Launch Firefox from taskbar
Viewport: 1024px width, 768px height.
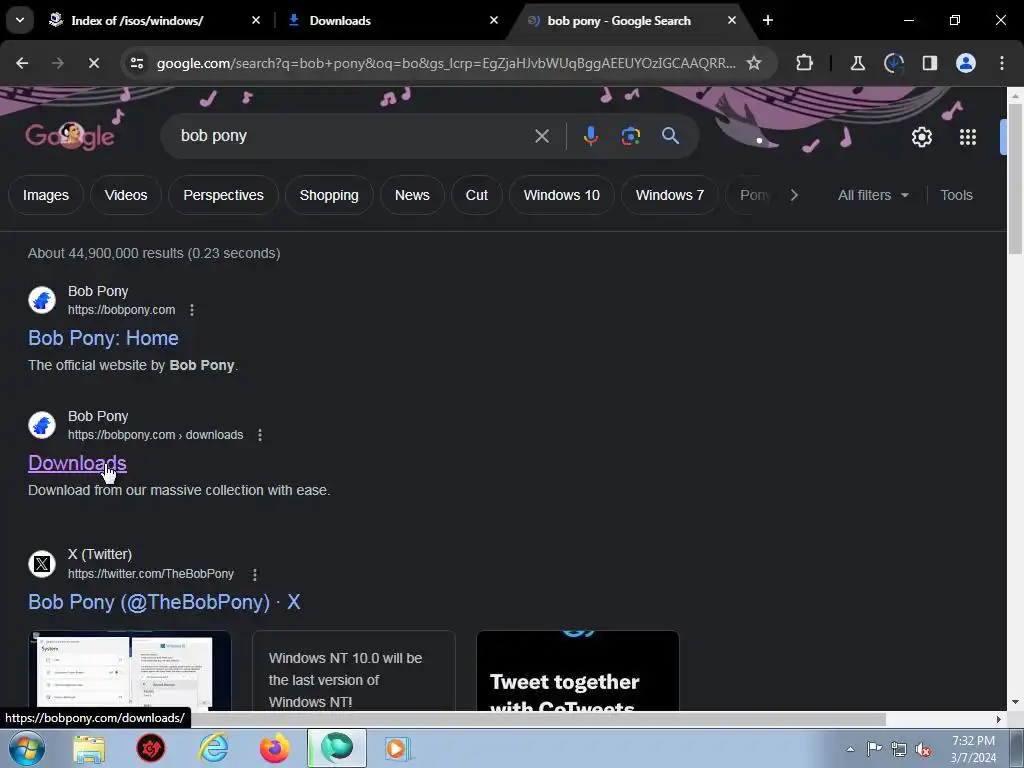275,748
